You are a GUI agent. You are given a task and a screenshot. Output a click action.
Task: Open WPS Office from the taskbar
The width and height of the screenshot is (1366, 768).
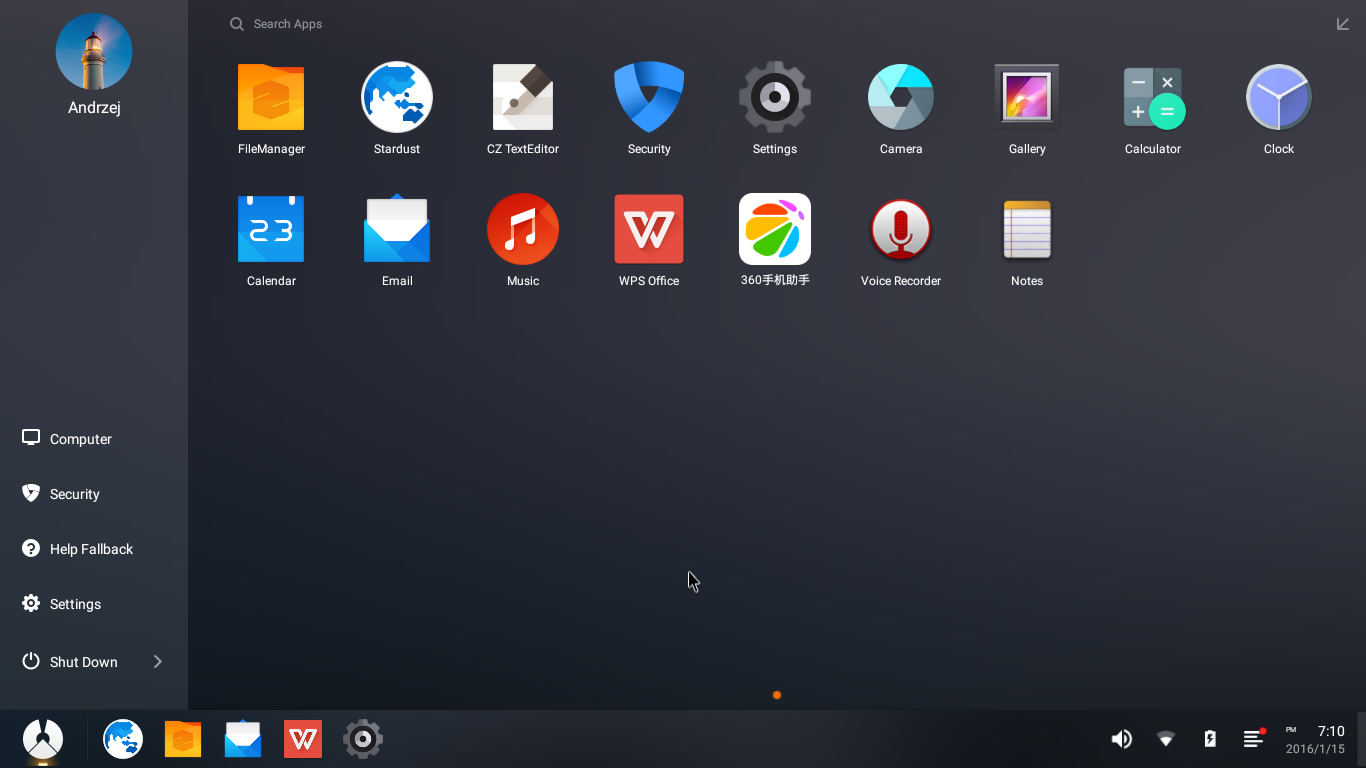[x=303, y=739]
